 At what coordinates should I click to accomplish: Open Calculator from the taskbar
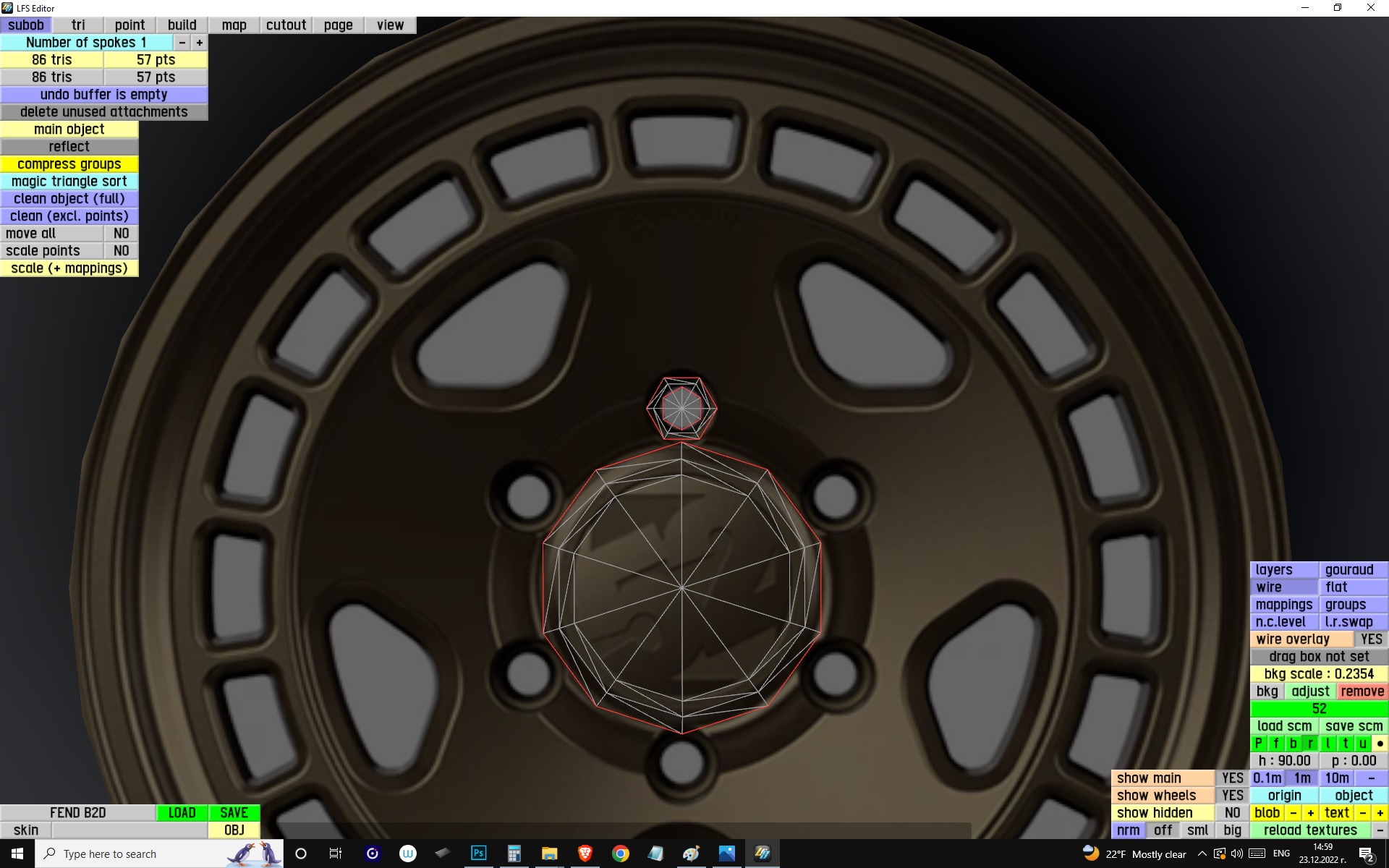click(514, 854)
